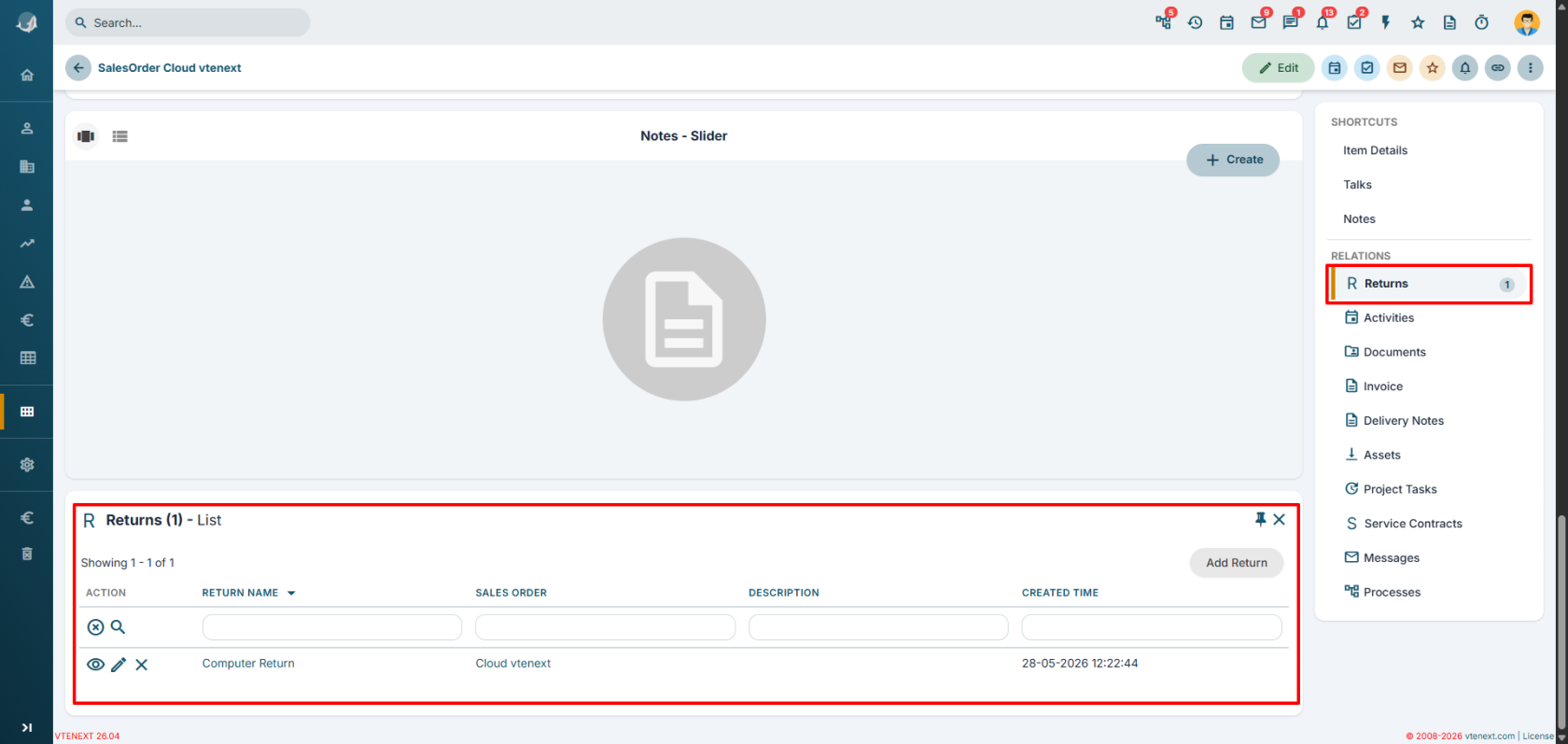The image size is (1568, 744).
Task: Go to Talks shortcut
Action: click(1357, 185)
